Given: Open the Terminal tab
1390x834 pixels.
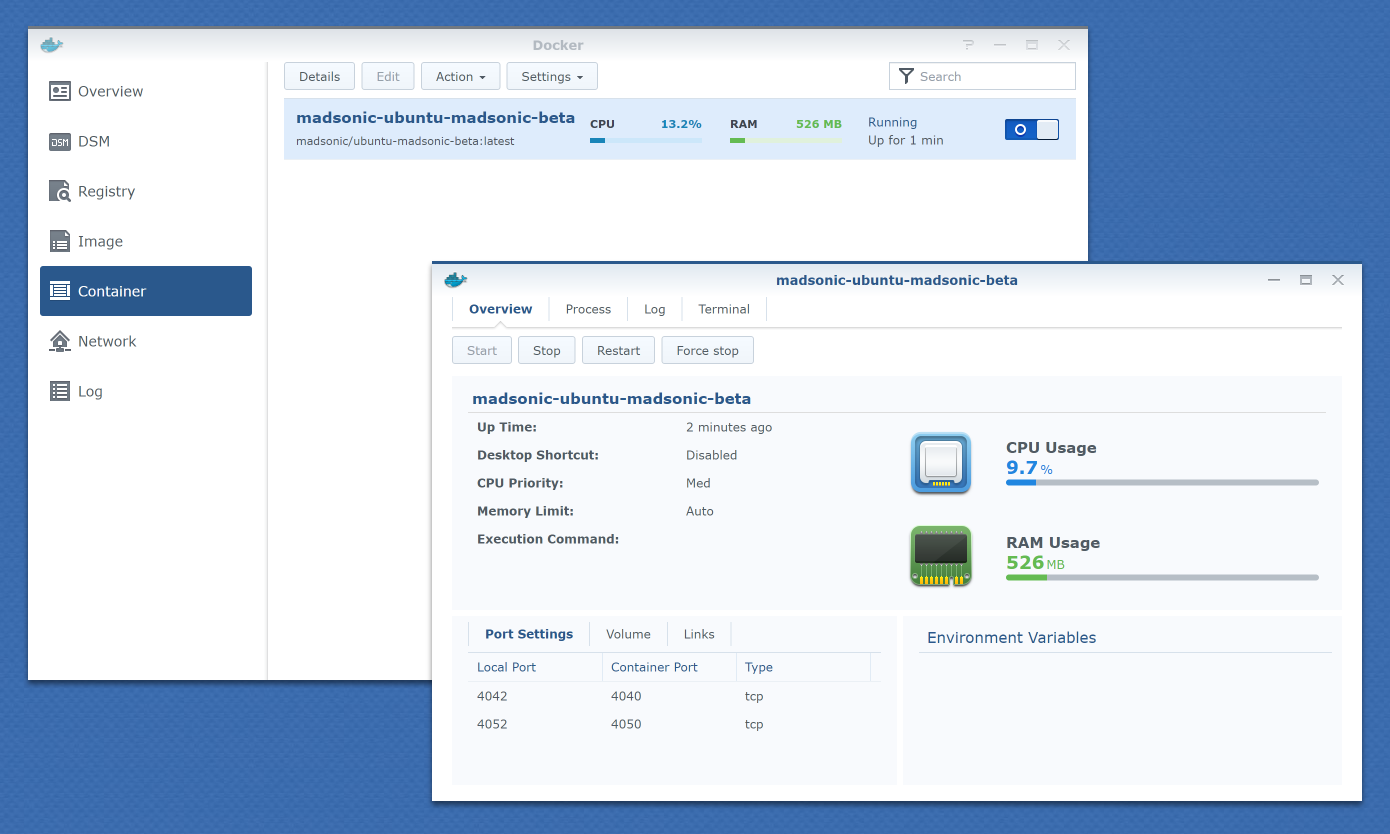Looking at the screenshot, I should click(x=724, y=309).
